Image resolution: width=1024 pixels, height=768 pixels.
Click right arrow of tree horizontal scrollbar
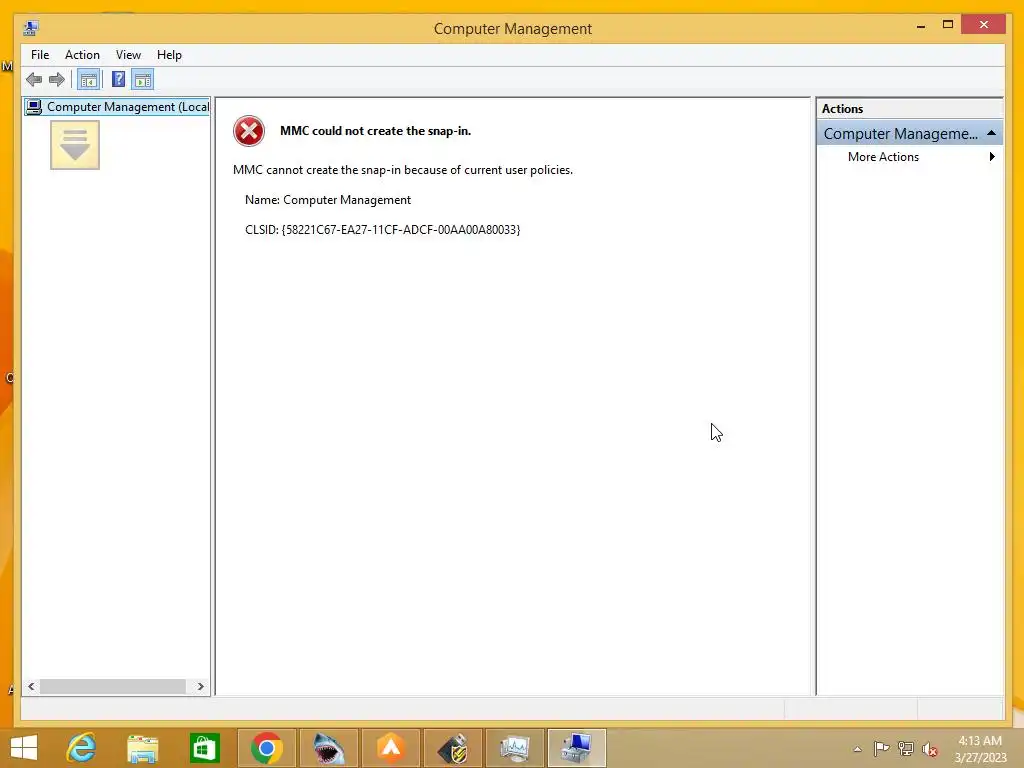[x=200, y=686]
